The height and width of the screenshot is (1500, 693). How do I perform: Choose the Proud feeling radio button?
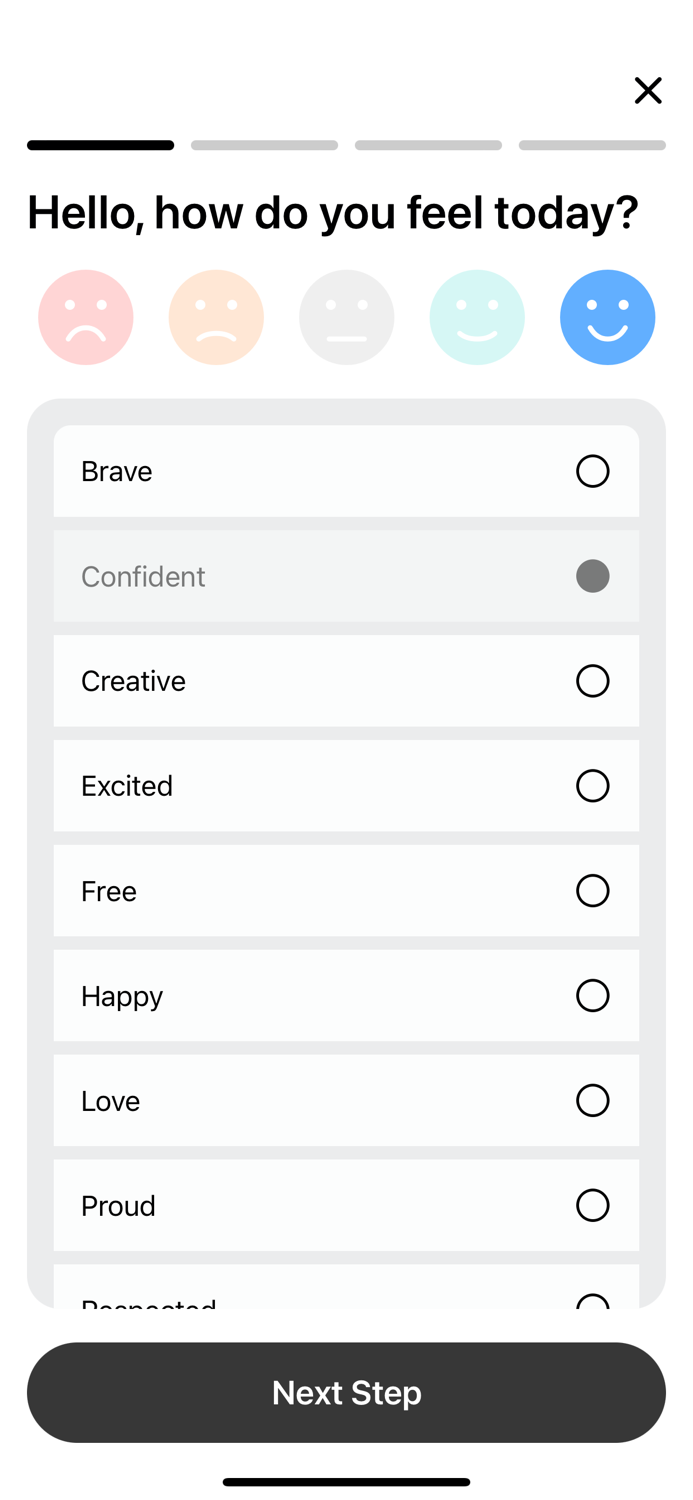click(x=592, y=1205)
